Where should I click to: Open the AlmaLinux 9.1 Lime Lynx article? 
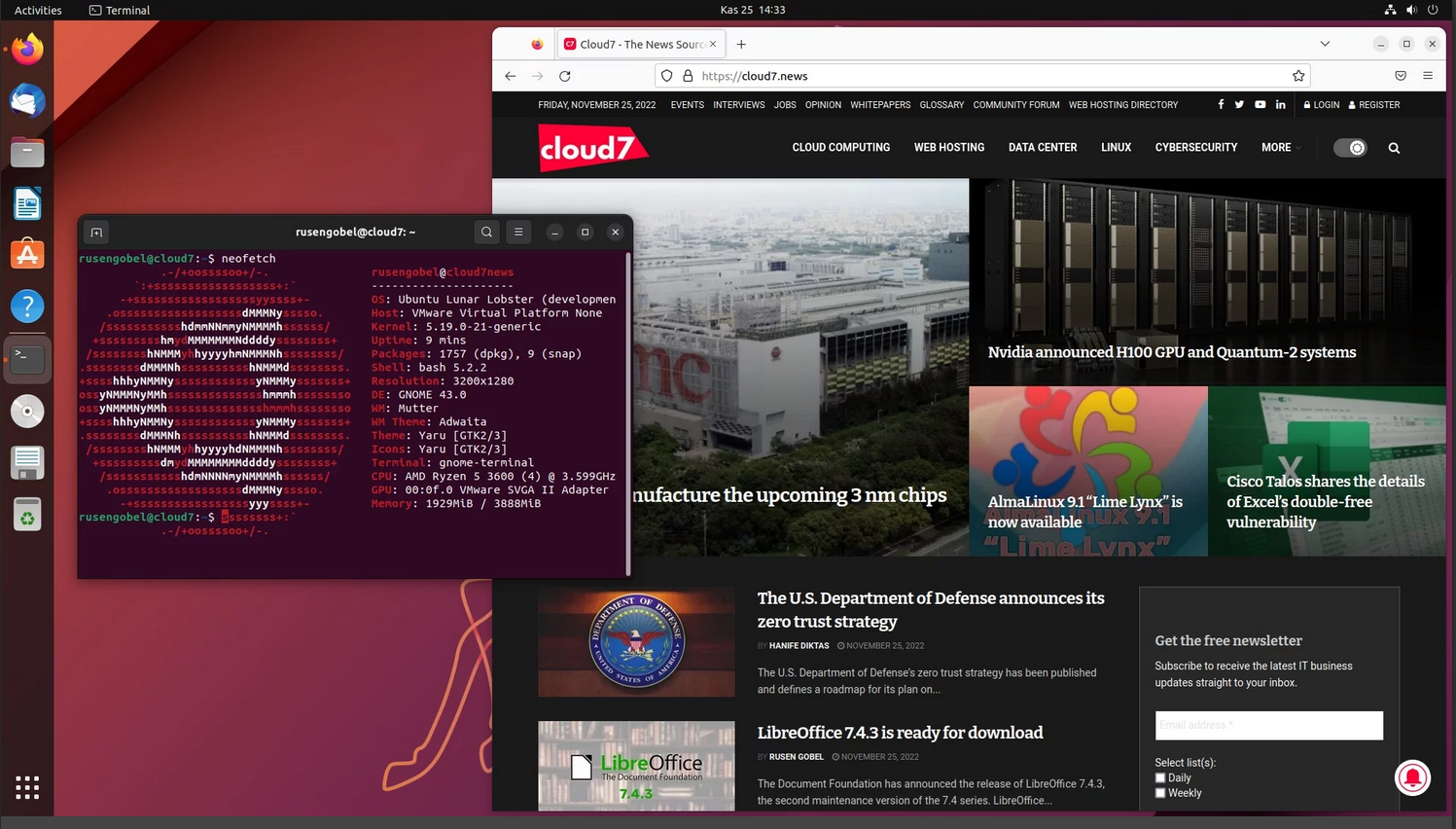(1085, 512)
